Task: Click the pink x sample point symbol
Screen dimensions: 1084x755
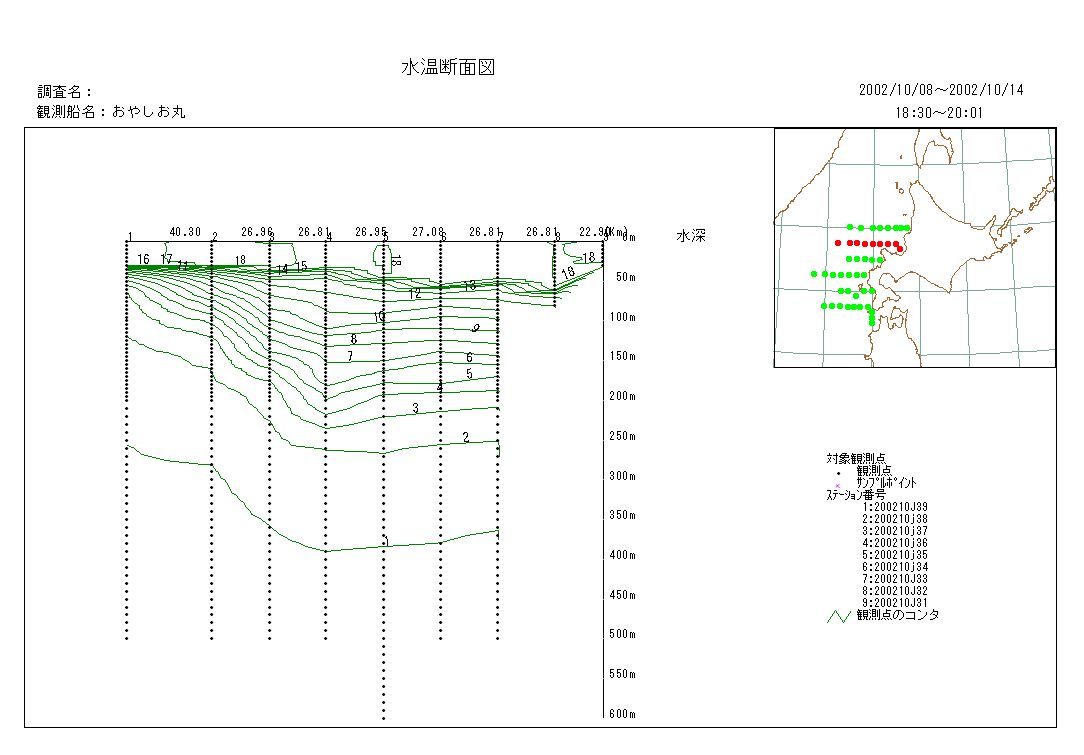Action: point(838,485)
